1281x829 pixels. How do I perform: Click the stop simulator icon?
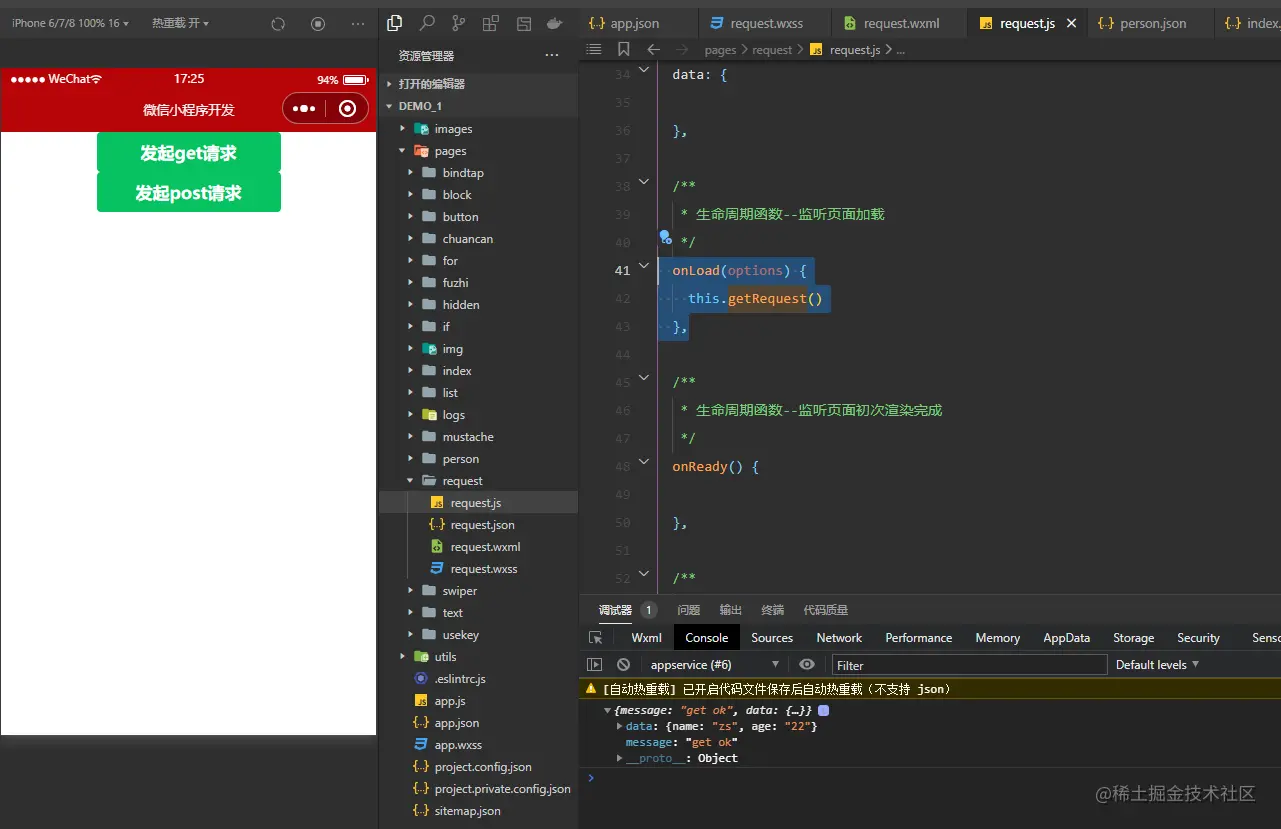(x=318, y=23)
